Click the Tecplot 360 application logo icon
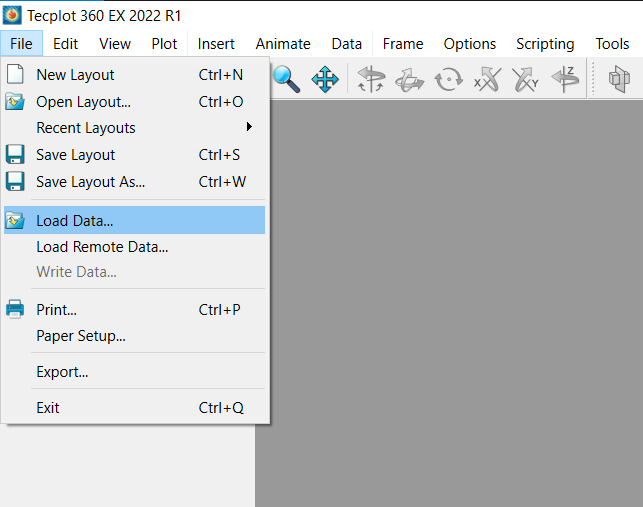This screenshot has height=507, width=643. tap(12, 15)
